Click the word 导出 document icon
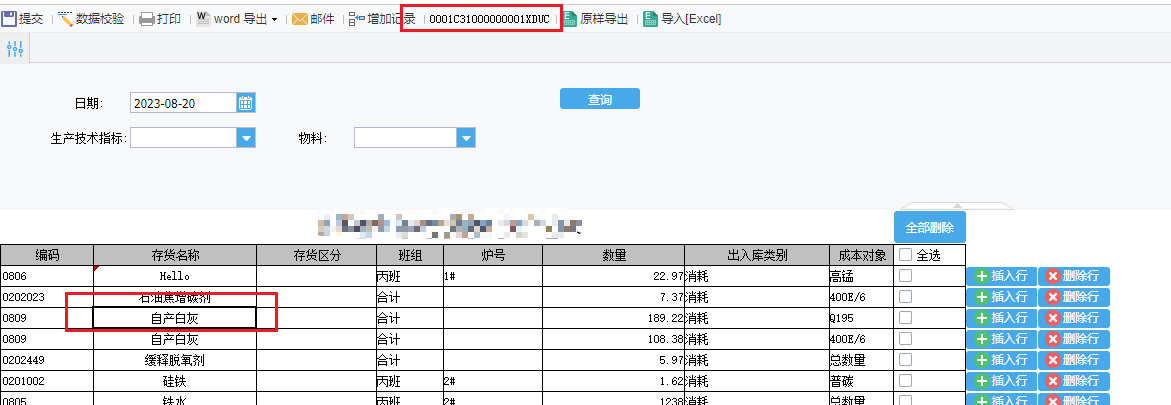The width and height of the screenshot is (1171, 405). pyautogui.click(x=203, y=19)
